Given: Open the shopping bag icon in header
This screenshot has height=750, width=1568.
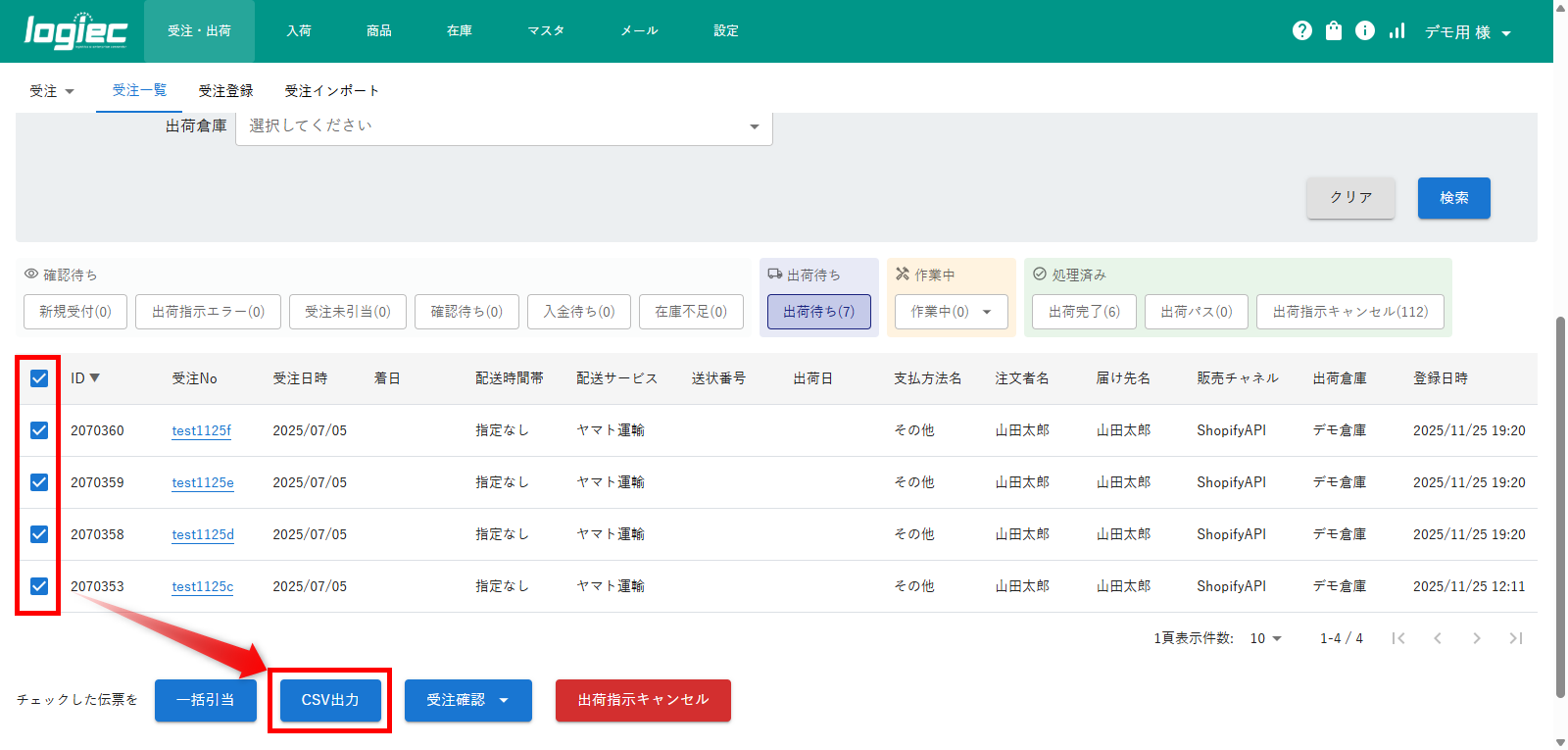Looking at the screenshot, I should [x=1333, y=30].
